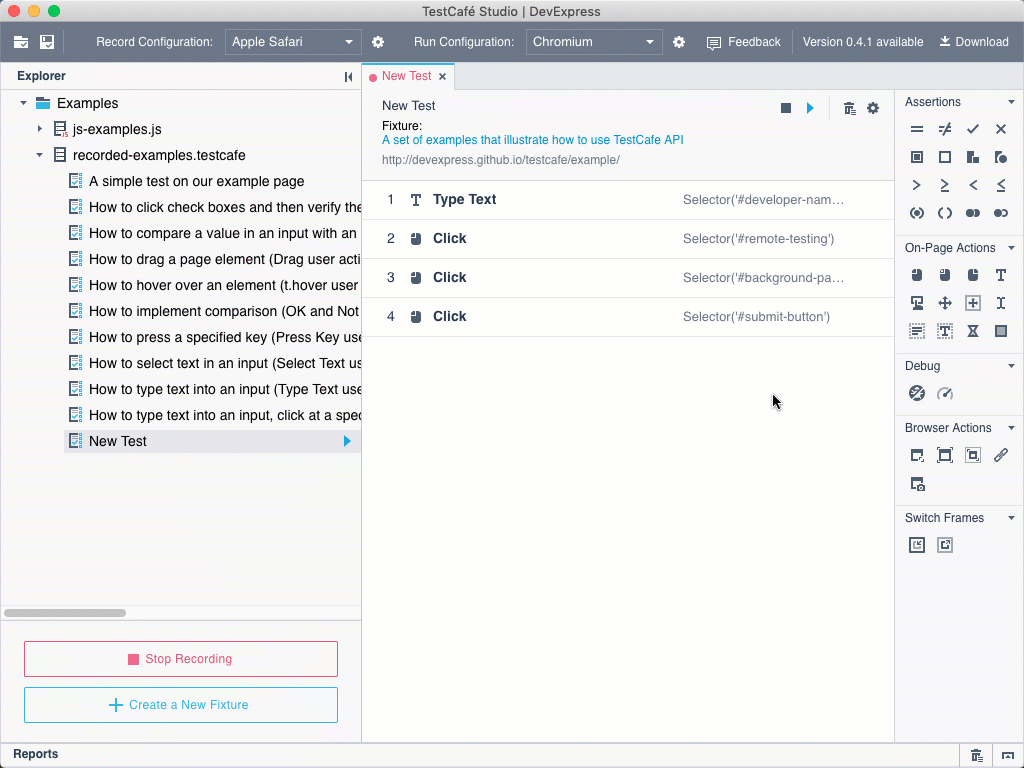1024x768 pixels.
Task: Add a Greater Than or Equal (≥) assertion
Action: [945, 185]
